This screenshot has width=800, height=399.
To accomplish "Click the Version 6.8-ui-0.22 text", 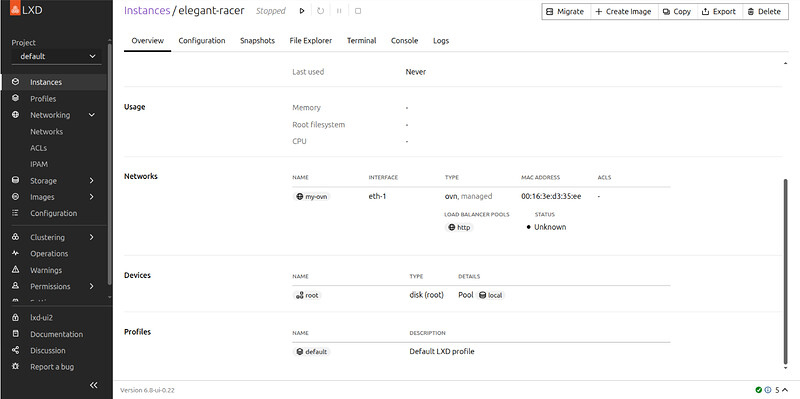I will pos(147,390).
